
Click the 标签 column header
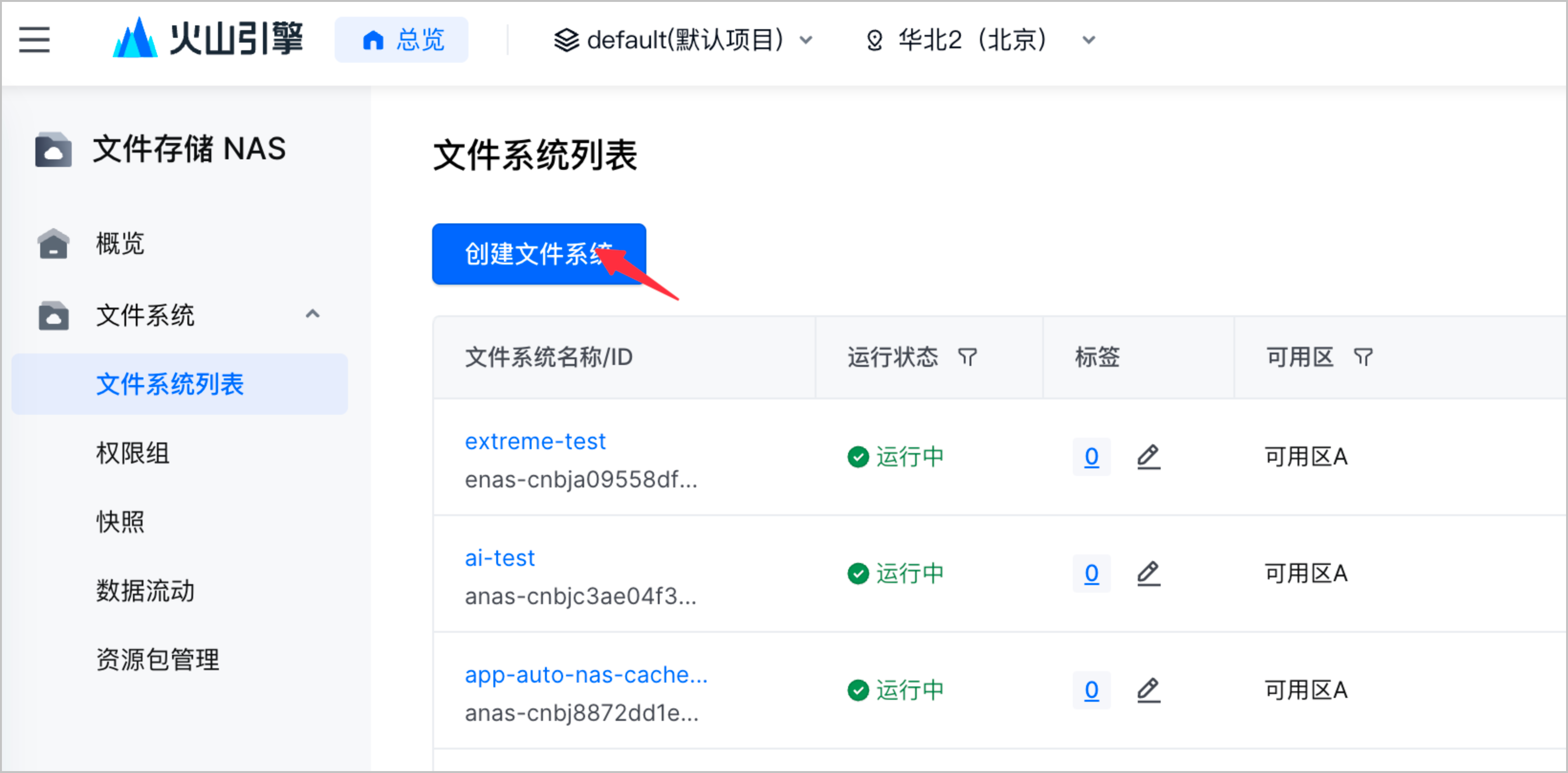1098,357
